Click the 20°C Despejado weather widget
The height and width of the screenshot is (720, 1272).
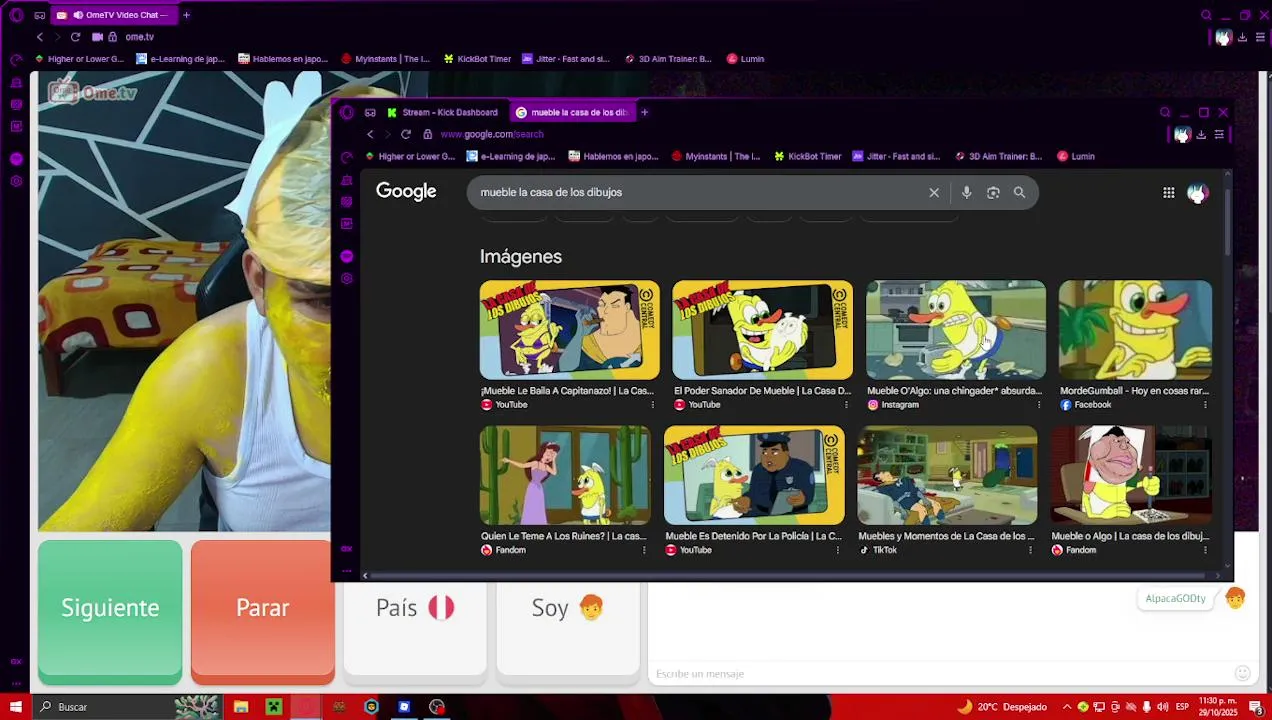click(1003, 707)
